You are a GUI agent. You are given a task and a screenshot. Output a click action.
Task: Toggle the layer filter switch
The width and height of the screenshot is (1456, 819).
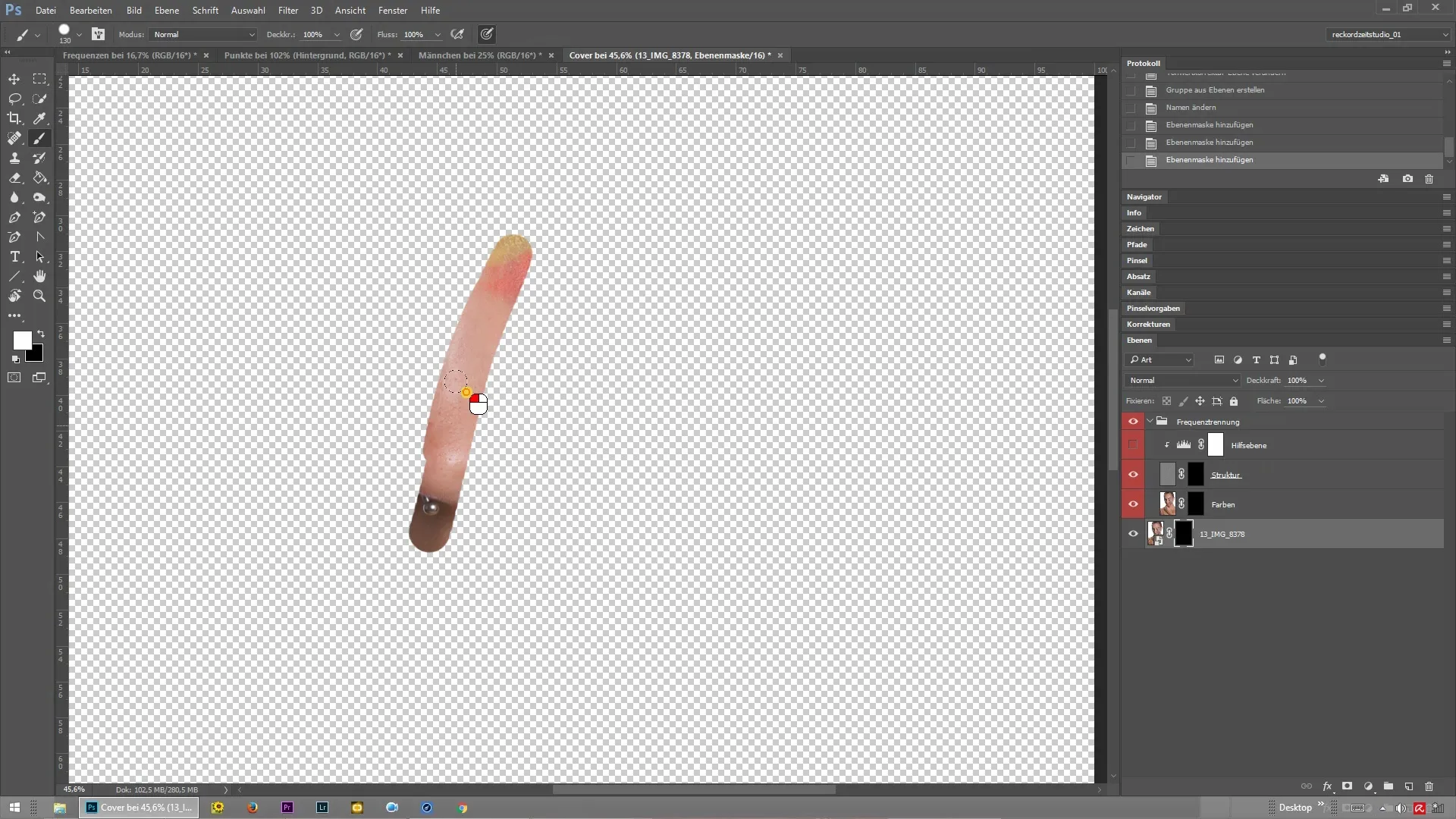tap(1323, 359)
